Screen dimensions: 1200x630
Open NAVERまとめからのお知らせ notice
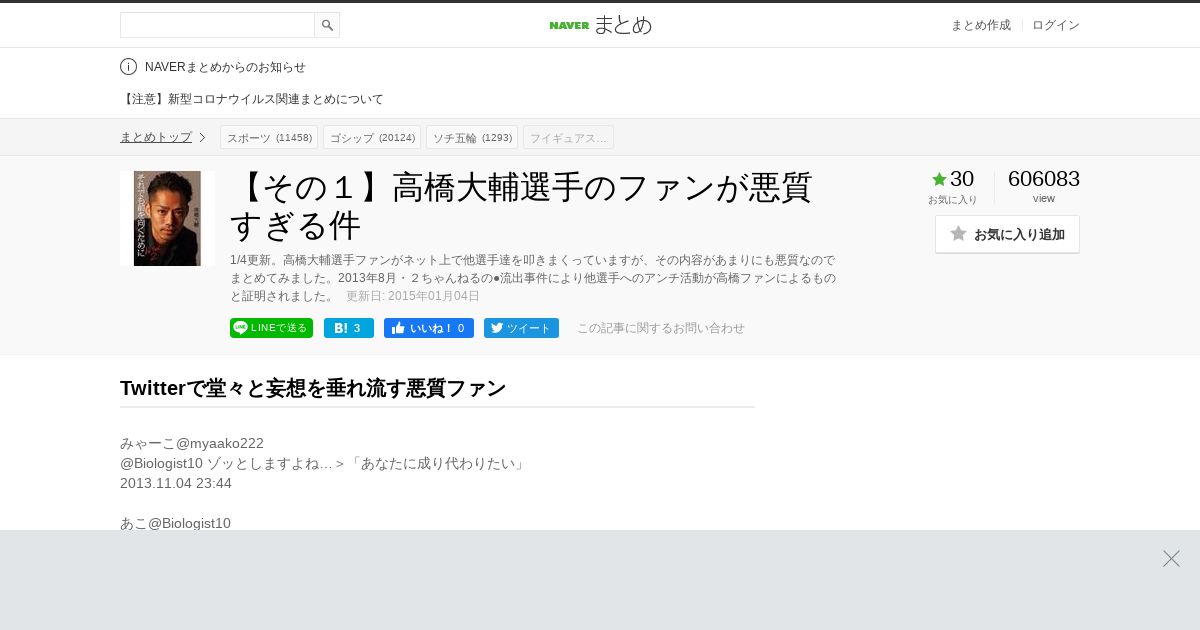[x=225, y=67]
